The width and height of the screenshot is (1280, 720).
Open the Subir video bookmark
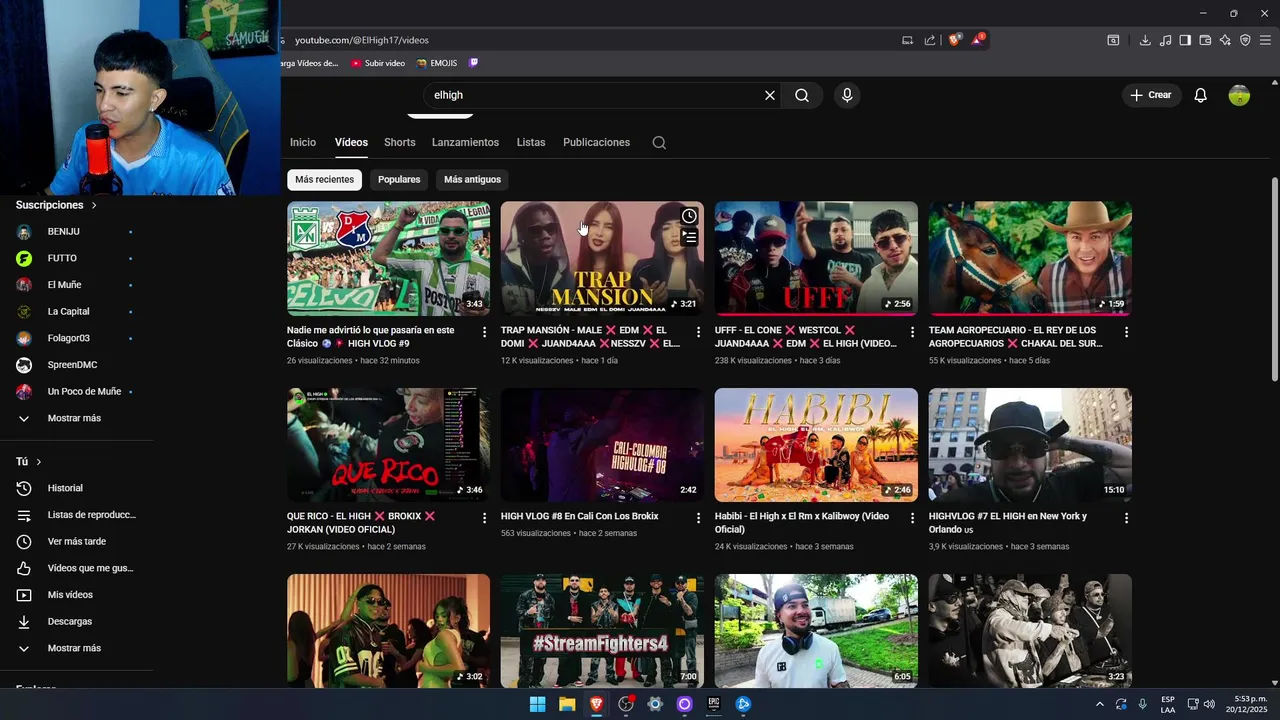(x=378, y=63)
